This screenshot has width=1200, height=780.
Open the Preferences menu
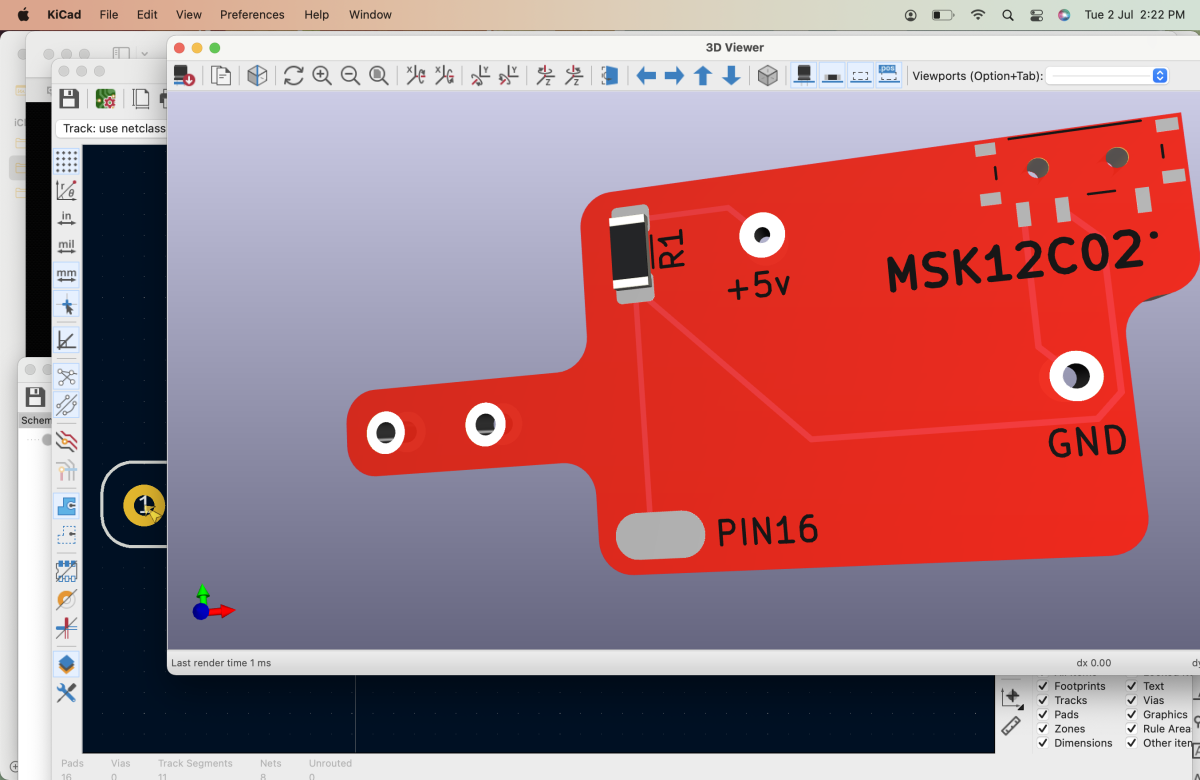click(x=252, y=15)
